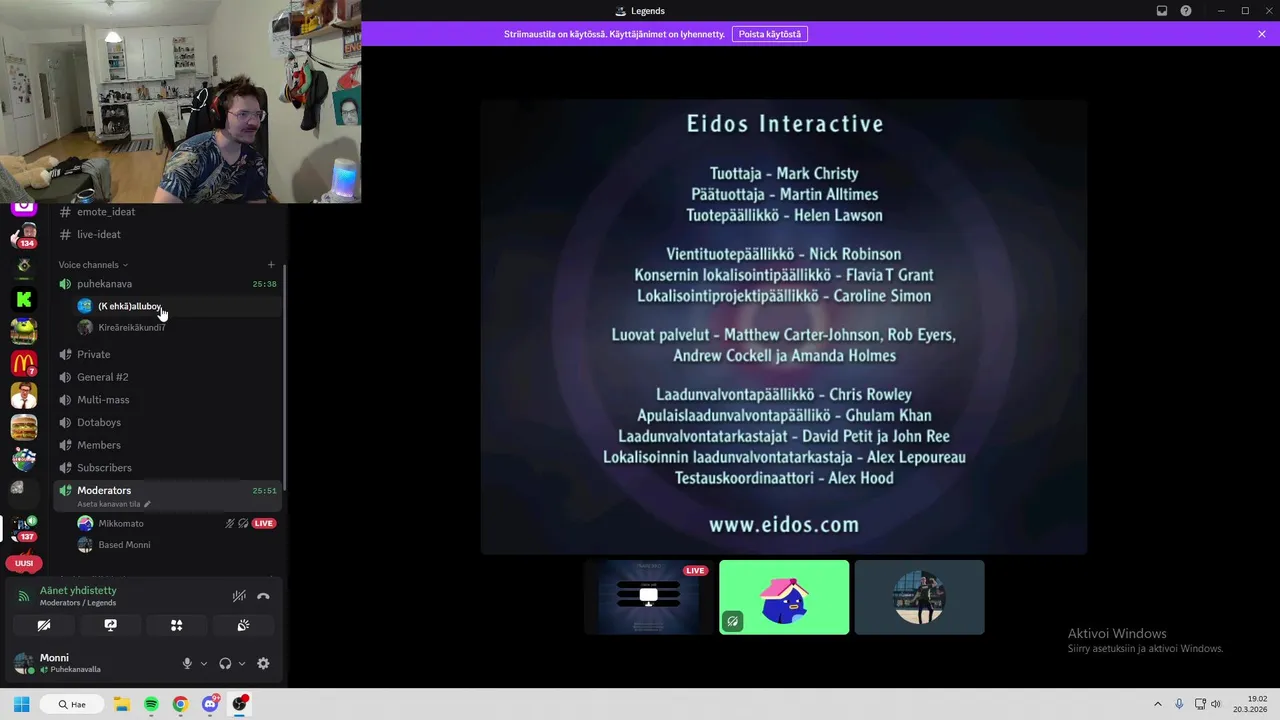1280x720 pixels.
Task: Open Äänet yhdistetty connection info
Action: (x=78, y=591)
